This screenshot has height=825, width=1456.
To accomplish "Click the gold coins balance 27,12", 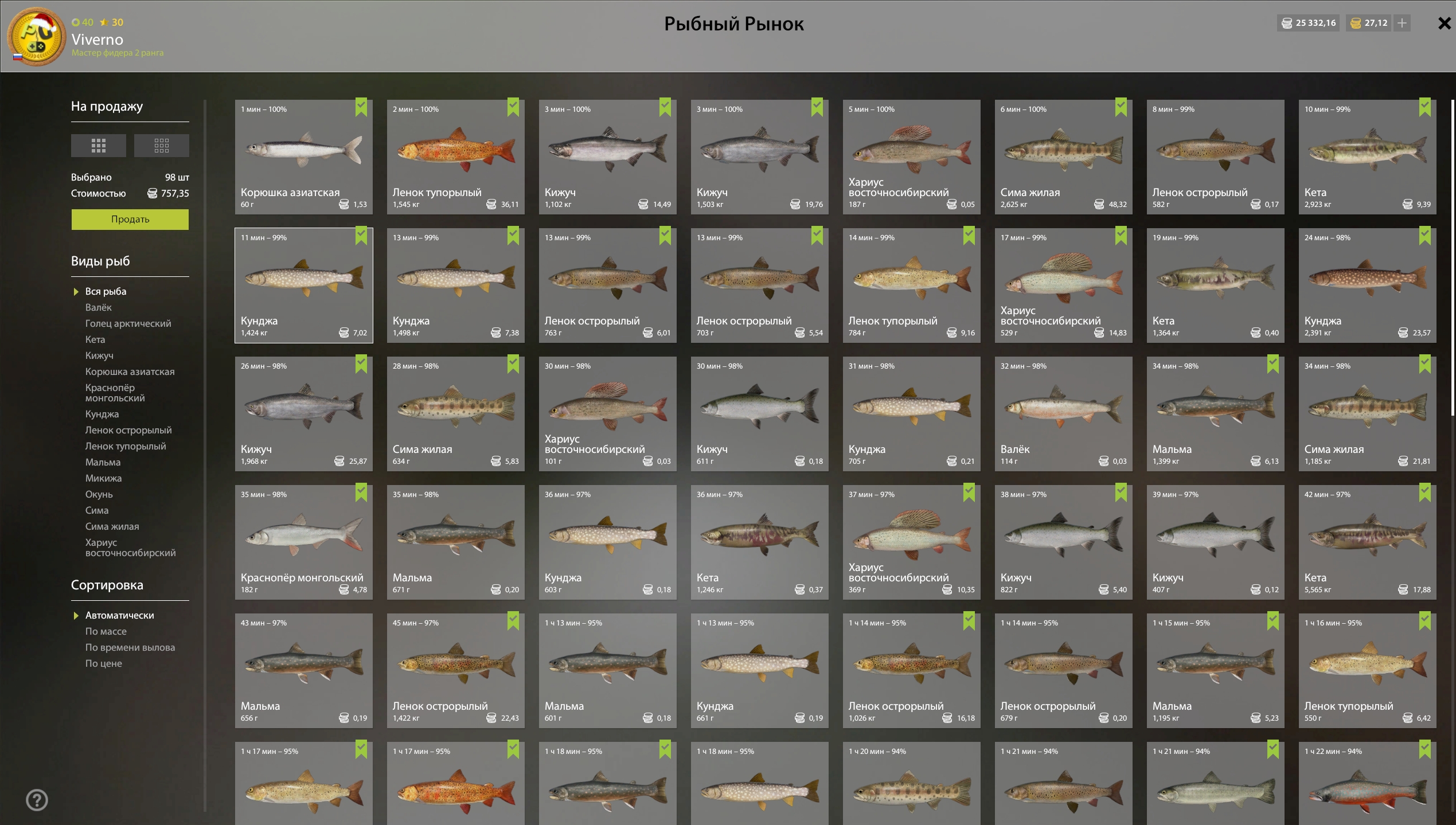I will pos(1369,23).
